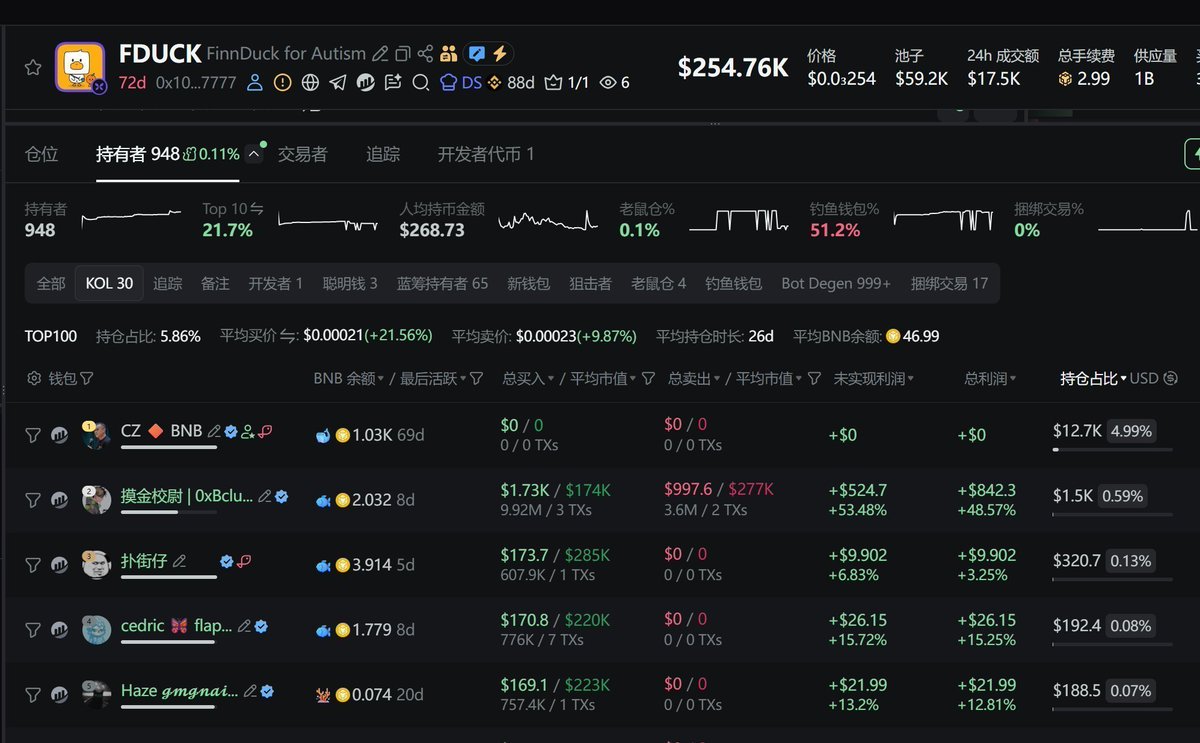1200x743 pixels.
Task: Open the 追踪 main tab
Action: pyautogui.click(x=383, y=154)
